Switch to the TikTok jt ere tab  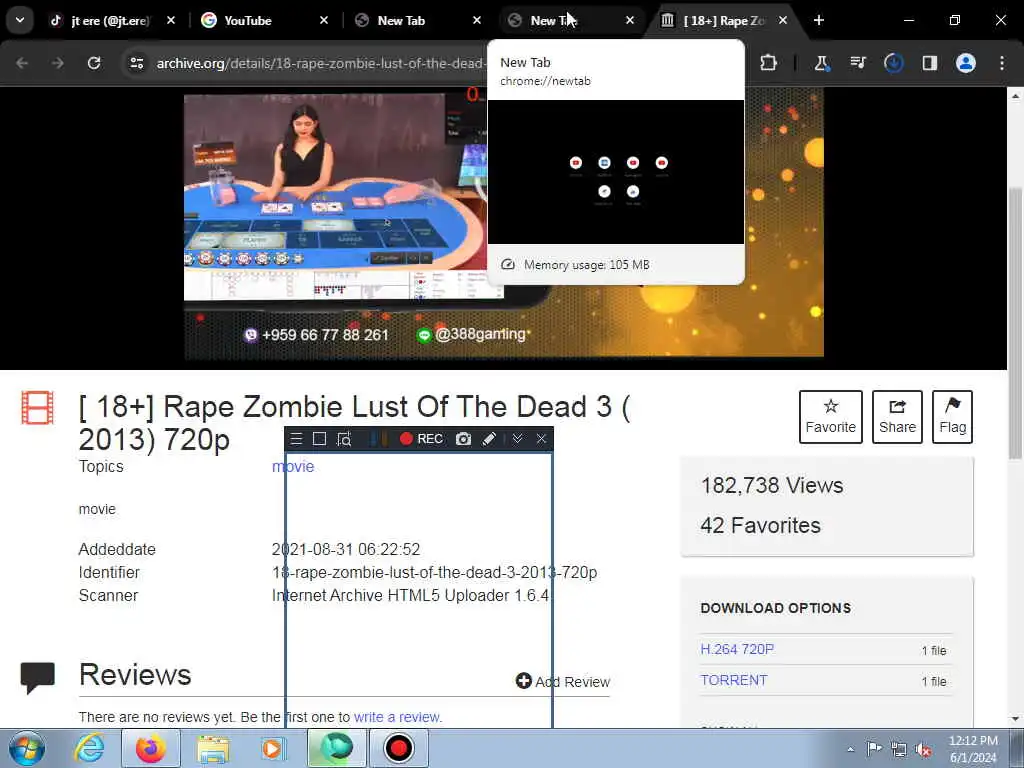(109, 21)
